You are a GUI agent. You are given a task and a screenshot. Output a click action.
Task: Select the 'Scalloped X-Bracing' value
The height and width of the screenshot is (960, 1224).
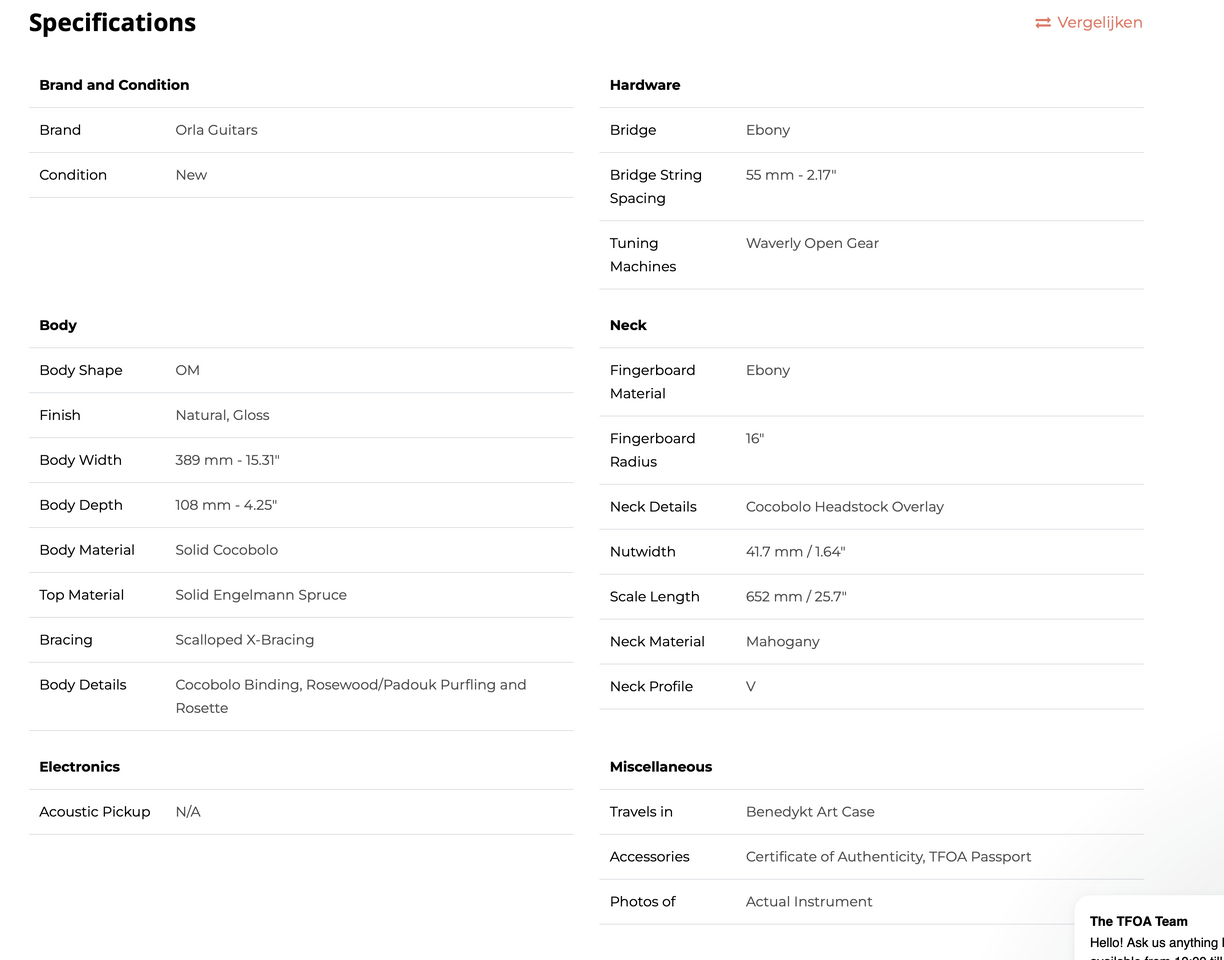pyautogui.click(x=245, y=640)
